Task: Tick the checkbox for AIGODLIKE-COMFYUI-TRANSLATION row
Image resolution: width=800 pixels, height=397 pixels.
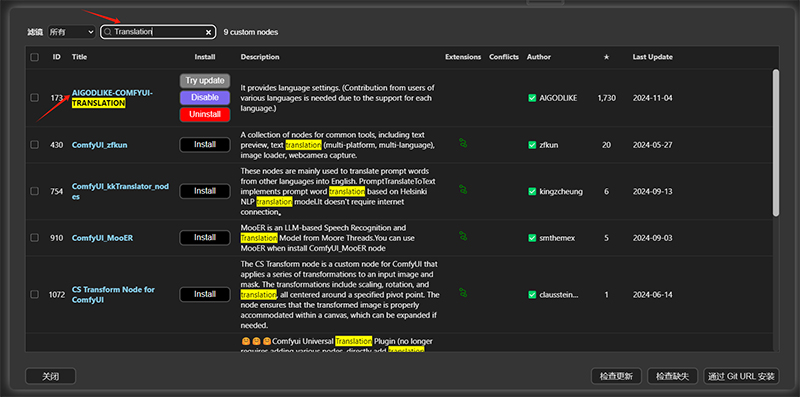Action: coord(34,97)
